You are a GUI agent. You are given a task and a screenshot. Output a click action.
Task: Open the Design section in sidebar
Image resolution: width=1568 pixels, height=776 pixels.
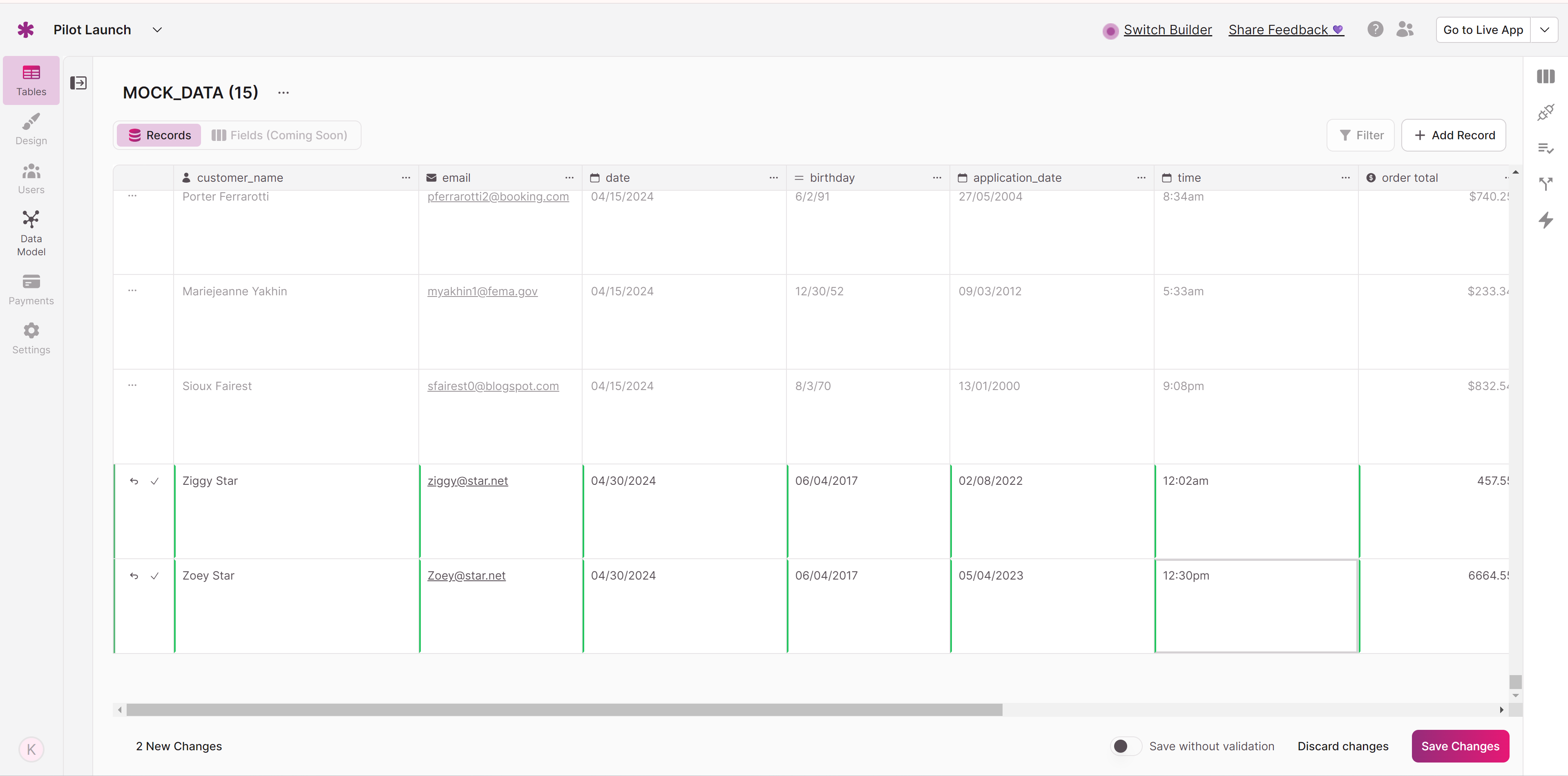31,128
